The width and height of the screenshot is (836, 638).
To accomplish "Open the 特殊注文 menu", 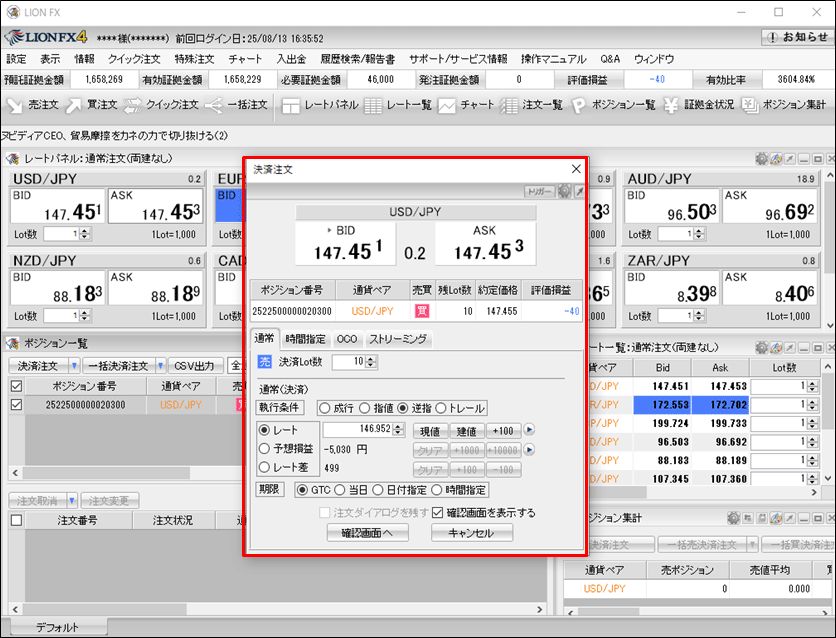I will click(194, 59).
